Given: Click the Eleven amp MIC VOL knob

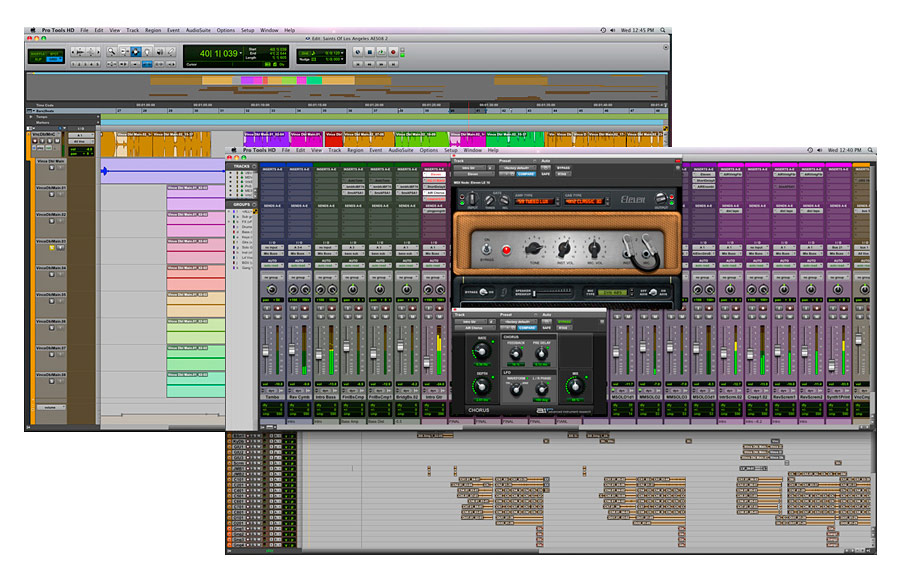Looking at the screenshot, I should point(594,249).
